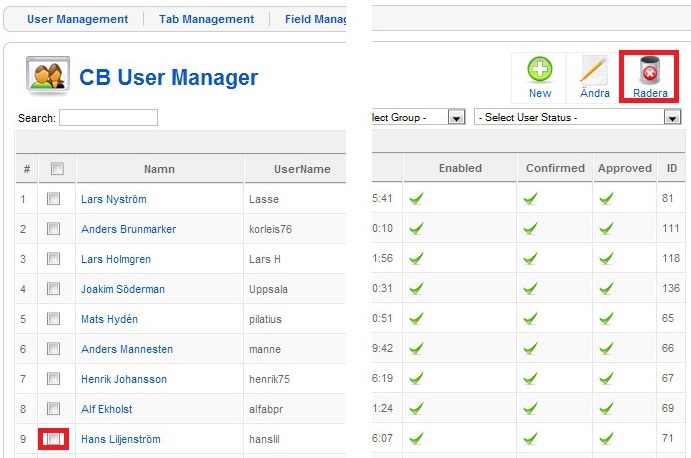Sort by the Approved column header
The width and height of the screenshot is (691, 458).
click(x=625, y=168)
